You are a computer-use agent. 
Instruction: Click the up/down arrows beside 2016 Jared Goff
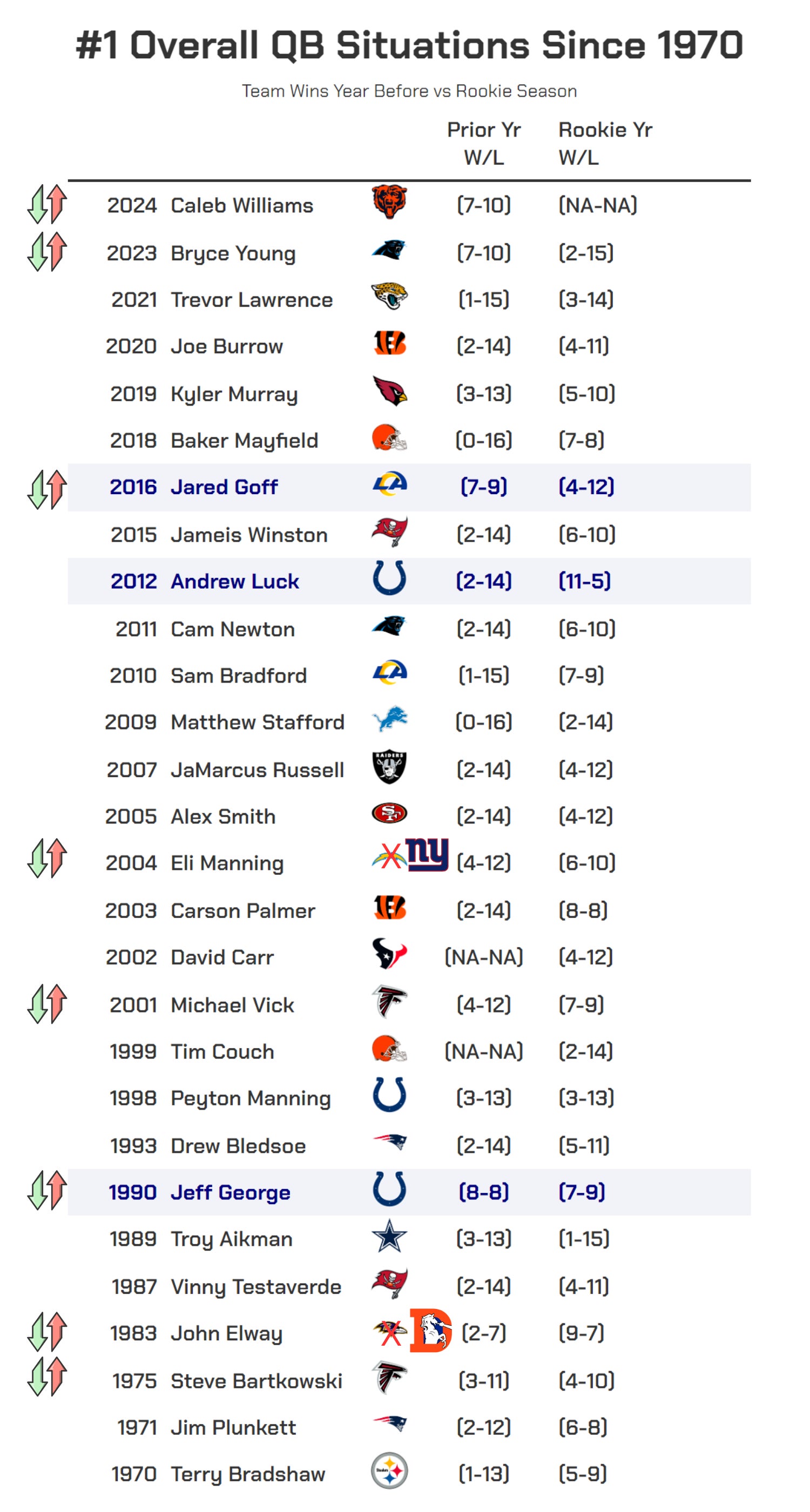[47, 489]
